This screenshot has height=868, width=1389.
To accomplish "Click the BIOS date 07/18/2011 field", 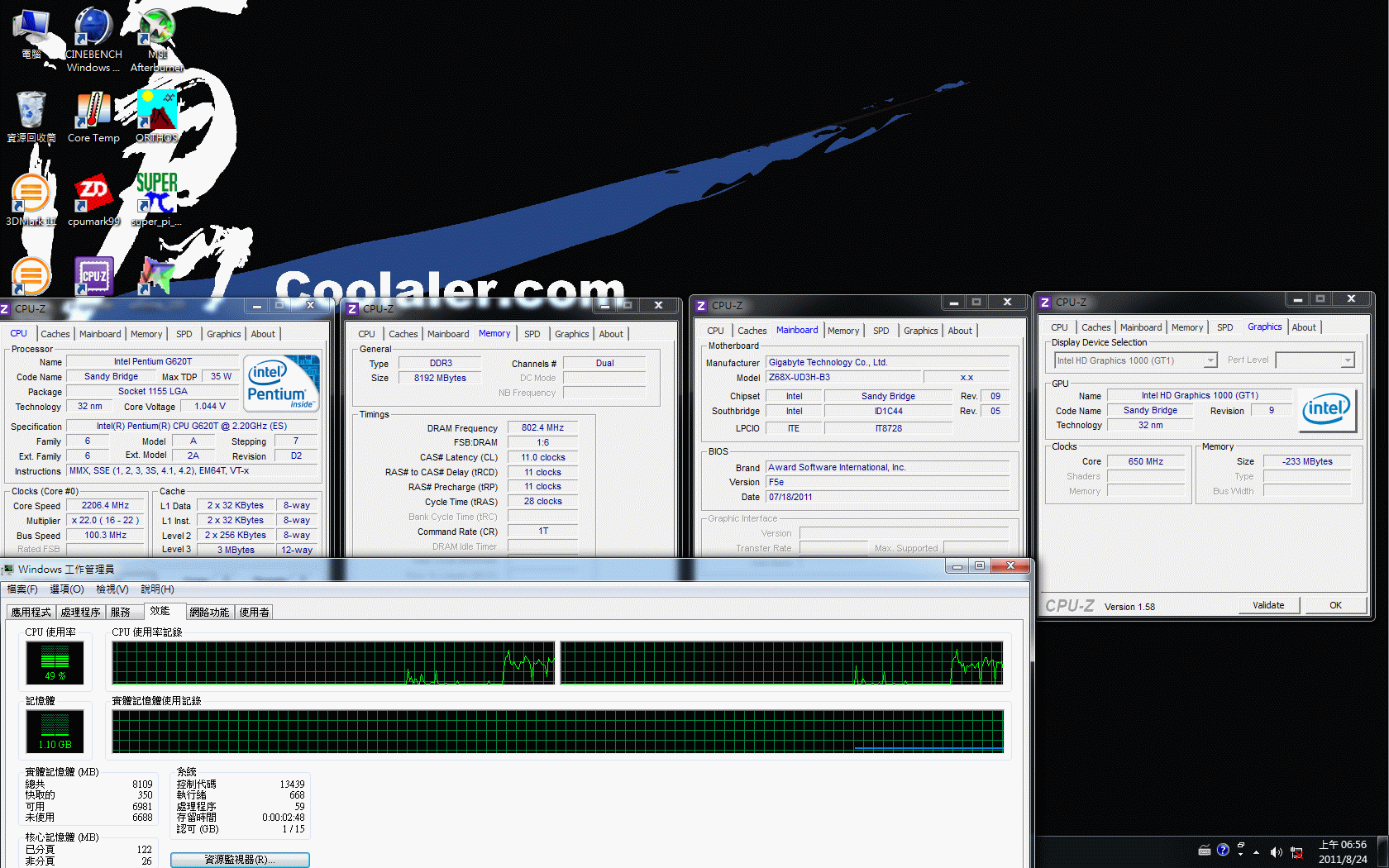I will [x=888, y=497].
